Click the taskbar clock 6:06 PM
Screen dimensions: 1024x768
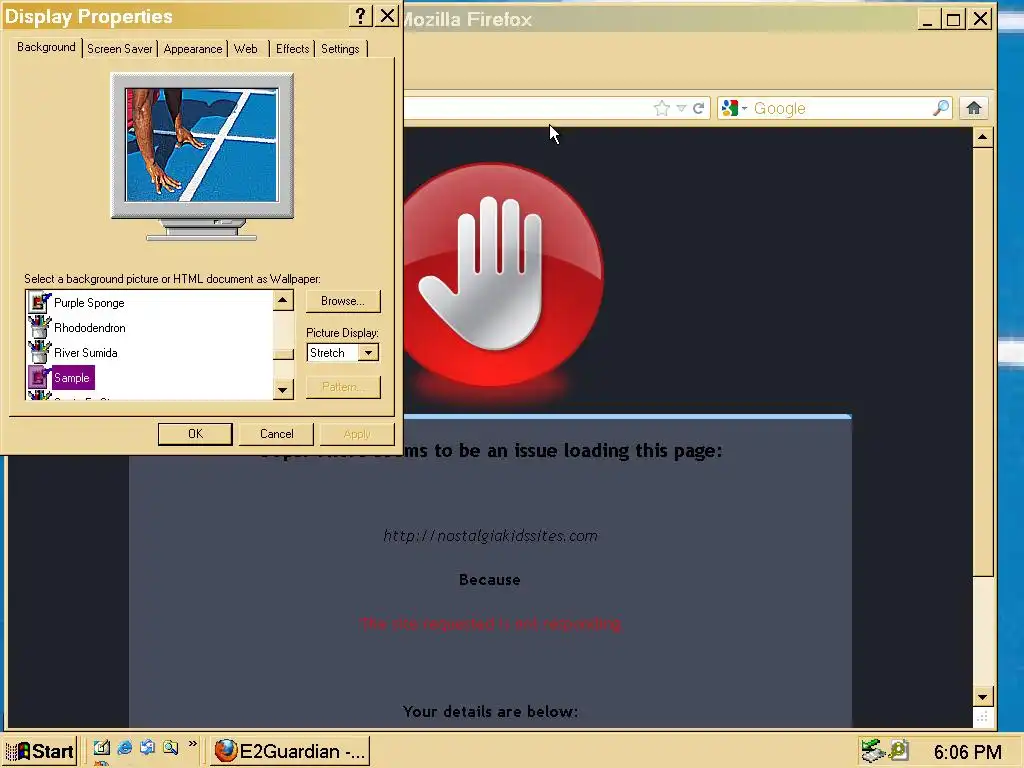click(967, 752)
